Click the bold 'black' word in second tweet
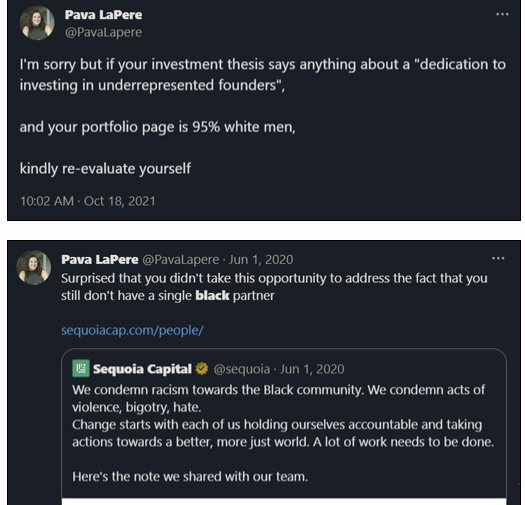 tap(212, 296)
